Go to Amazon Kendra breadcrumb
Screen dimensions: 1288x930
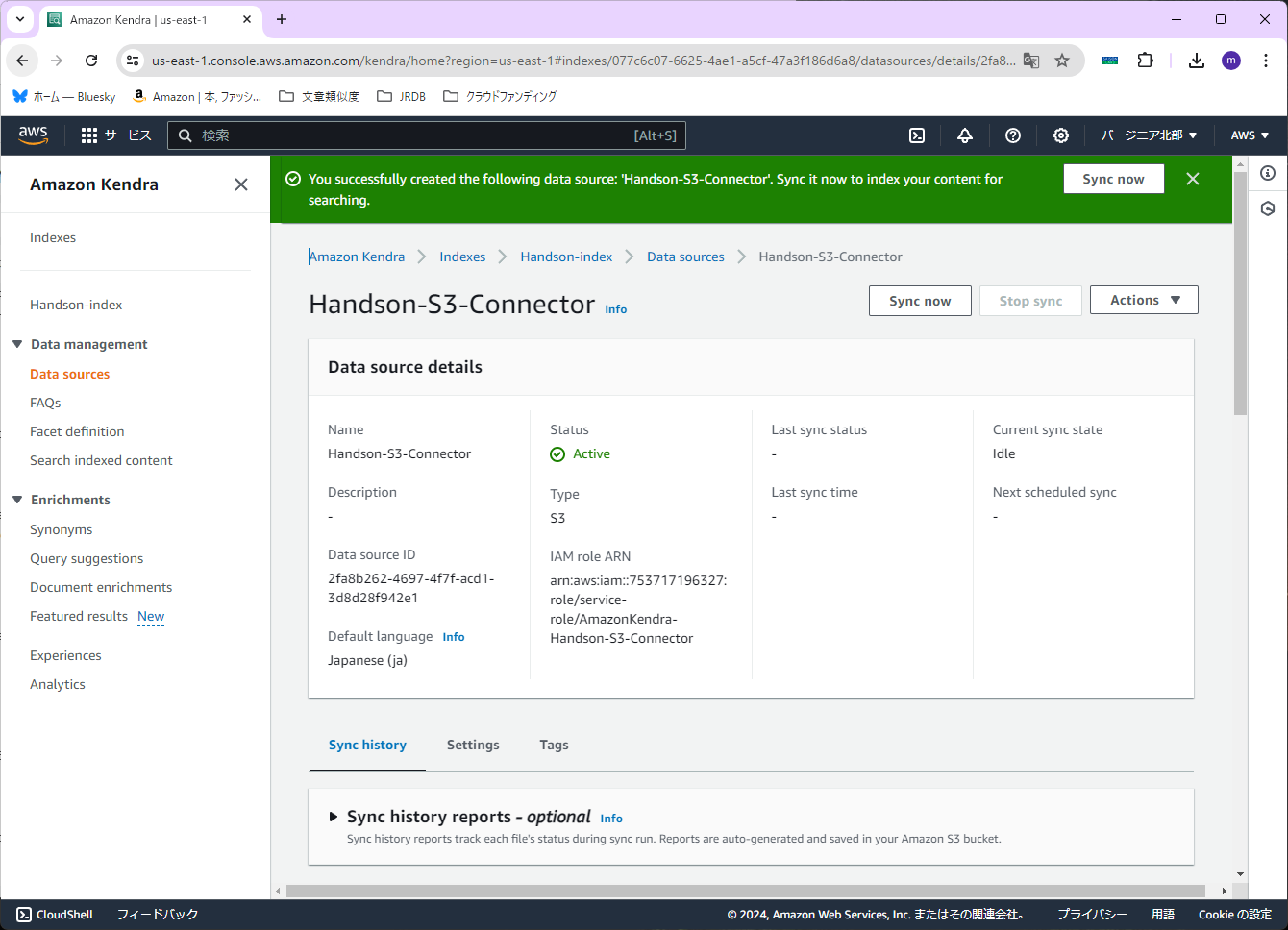(x=357, y=257)
